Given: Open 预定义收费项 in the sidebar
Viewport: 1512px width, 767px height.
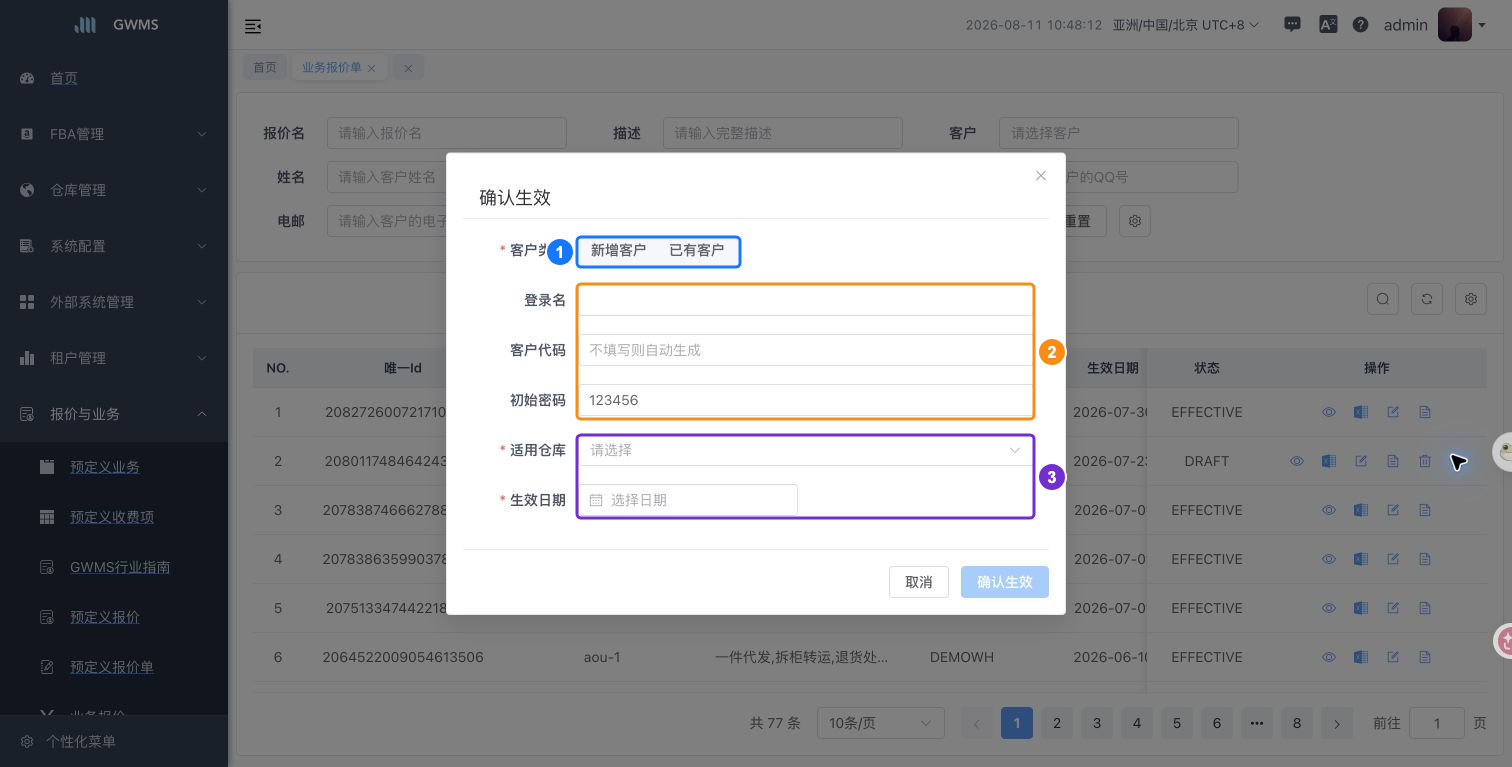Looking at the screenshot, I should 114,517.
